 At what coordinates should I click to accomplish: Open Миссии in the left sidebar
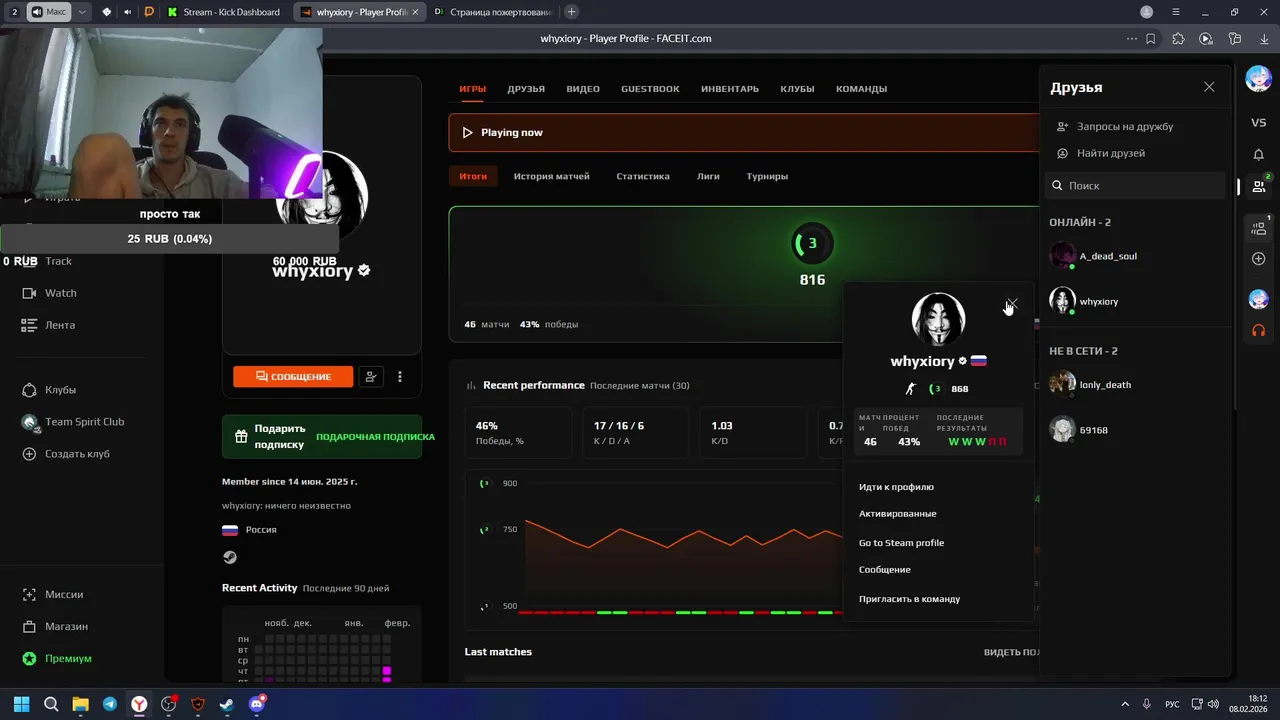coord(64,594)
